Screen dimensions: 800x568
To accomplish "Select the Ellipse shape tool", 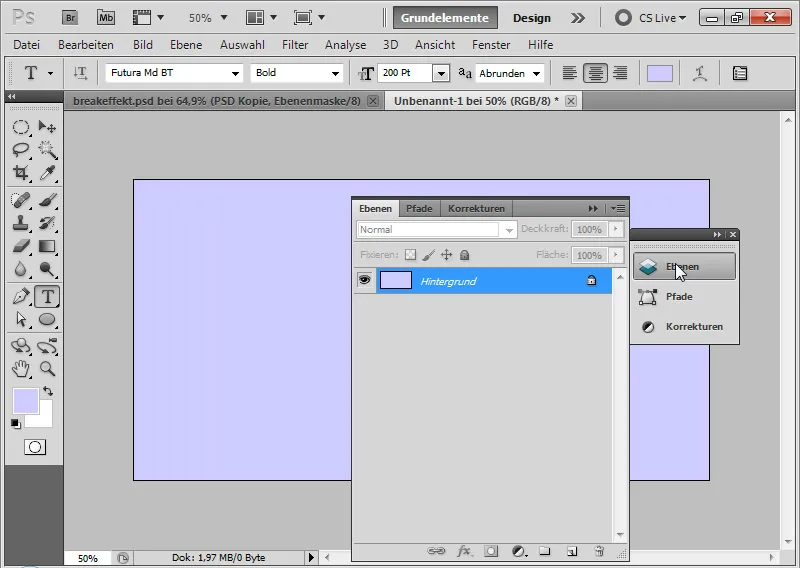I will 47,319.
